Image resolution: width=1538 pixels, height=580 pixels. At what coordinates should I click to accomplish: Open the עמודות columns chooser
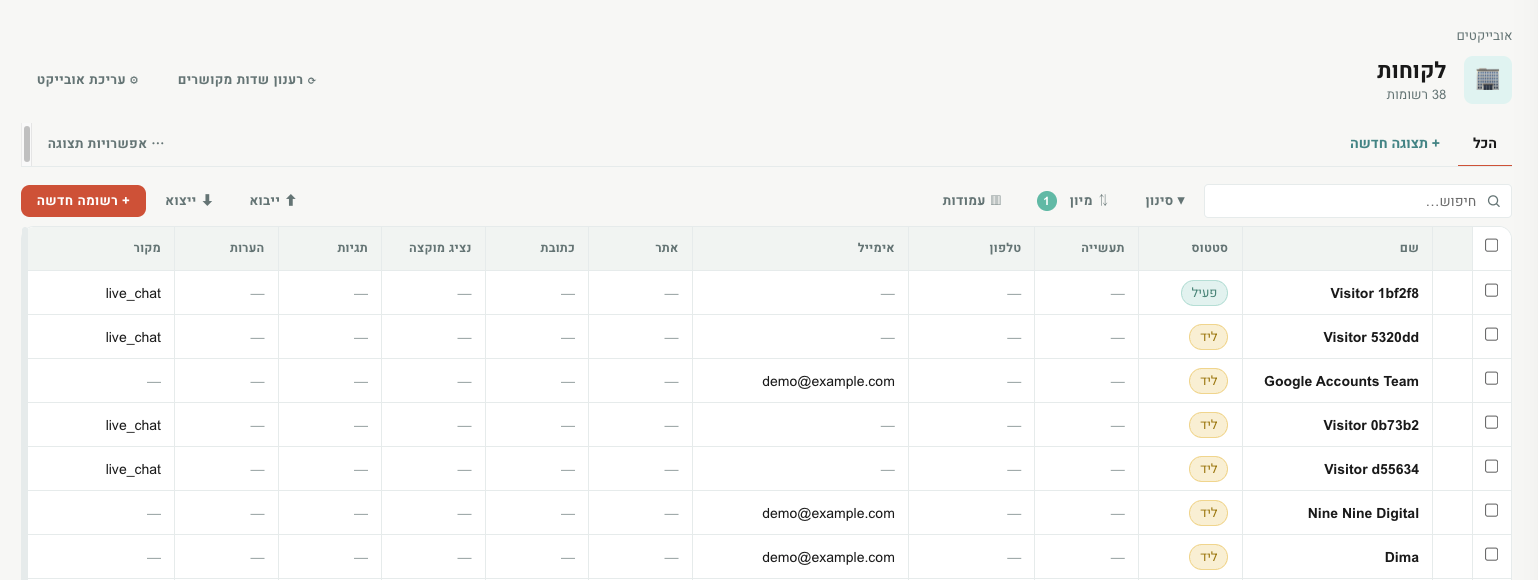pos(971,201)
